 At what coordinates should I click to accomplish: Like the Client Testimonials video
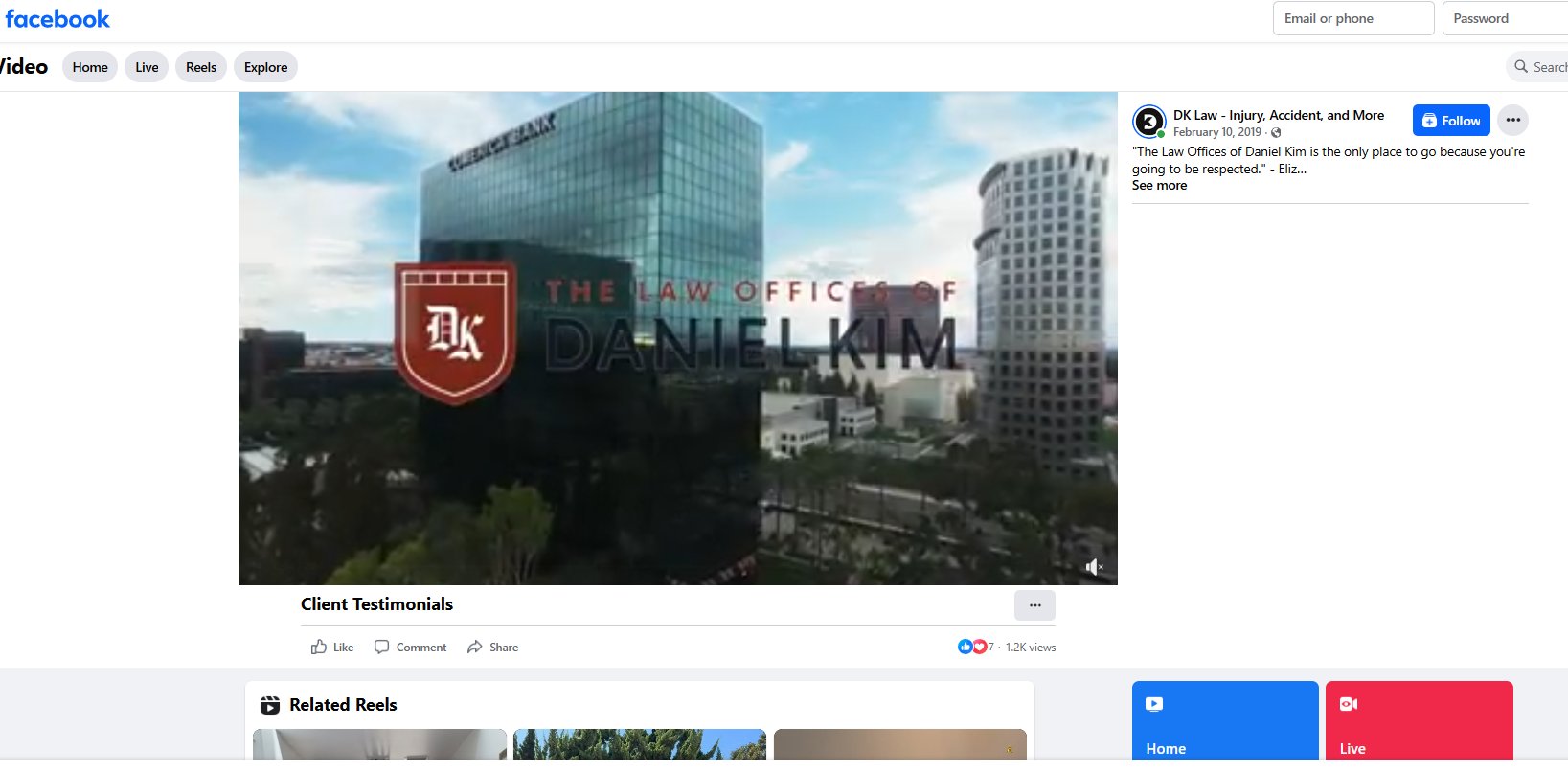point(332,648)
